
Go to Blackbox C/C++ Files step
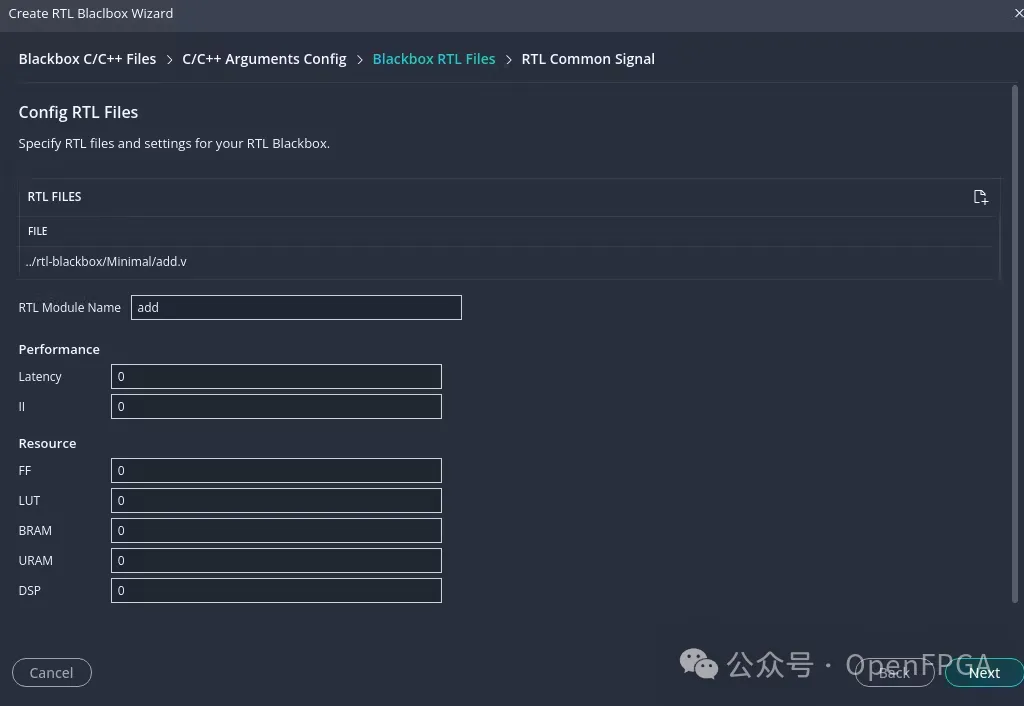(87, 59)
